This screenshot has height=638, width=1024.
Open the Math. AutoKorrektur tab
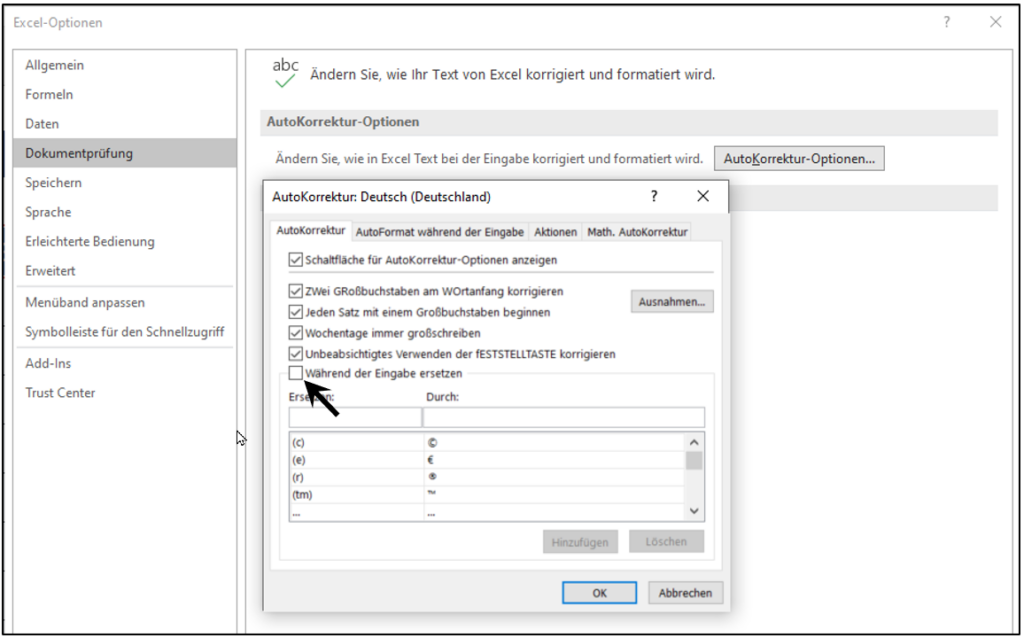point(637,232)
